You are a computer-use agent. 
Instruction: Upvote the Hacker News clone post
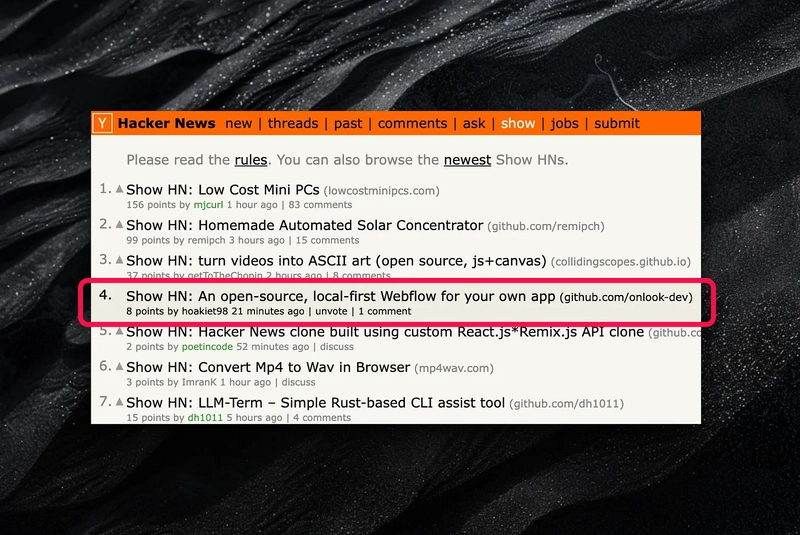(120, 331)
